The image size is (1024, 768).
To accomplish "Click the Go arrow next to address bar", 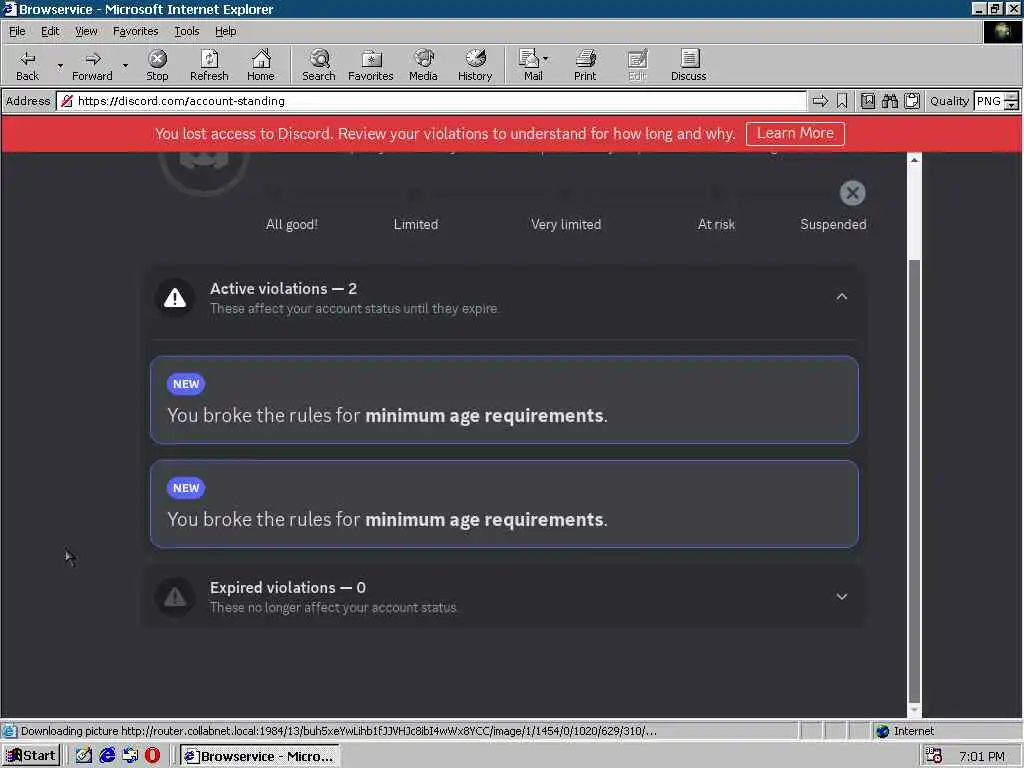I will [x=820, y=101].
